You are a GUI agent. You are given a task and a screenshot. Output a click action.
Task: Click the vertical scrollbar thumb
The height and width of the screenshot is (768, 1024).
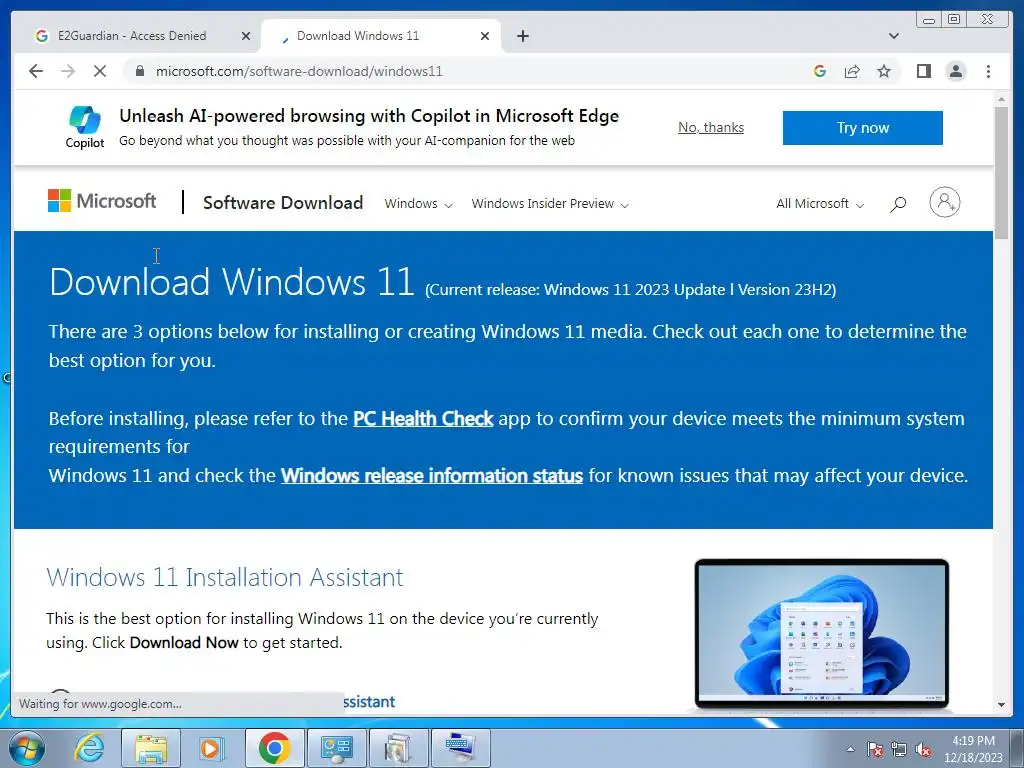(x=1001, y=173)
